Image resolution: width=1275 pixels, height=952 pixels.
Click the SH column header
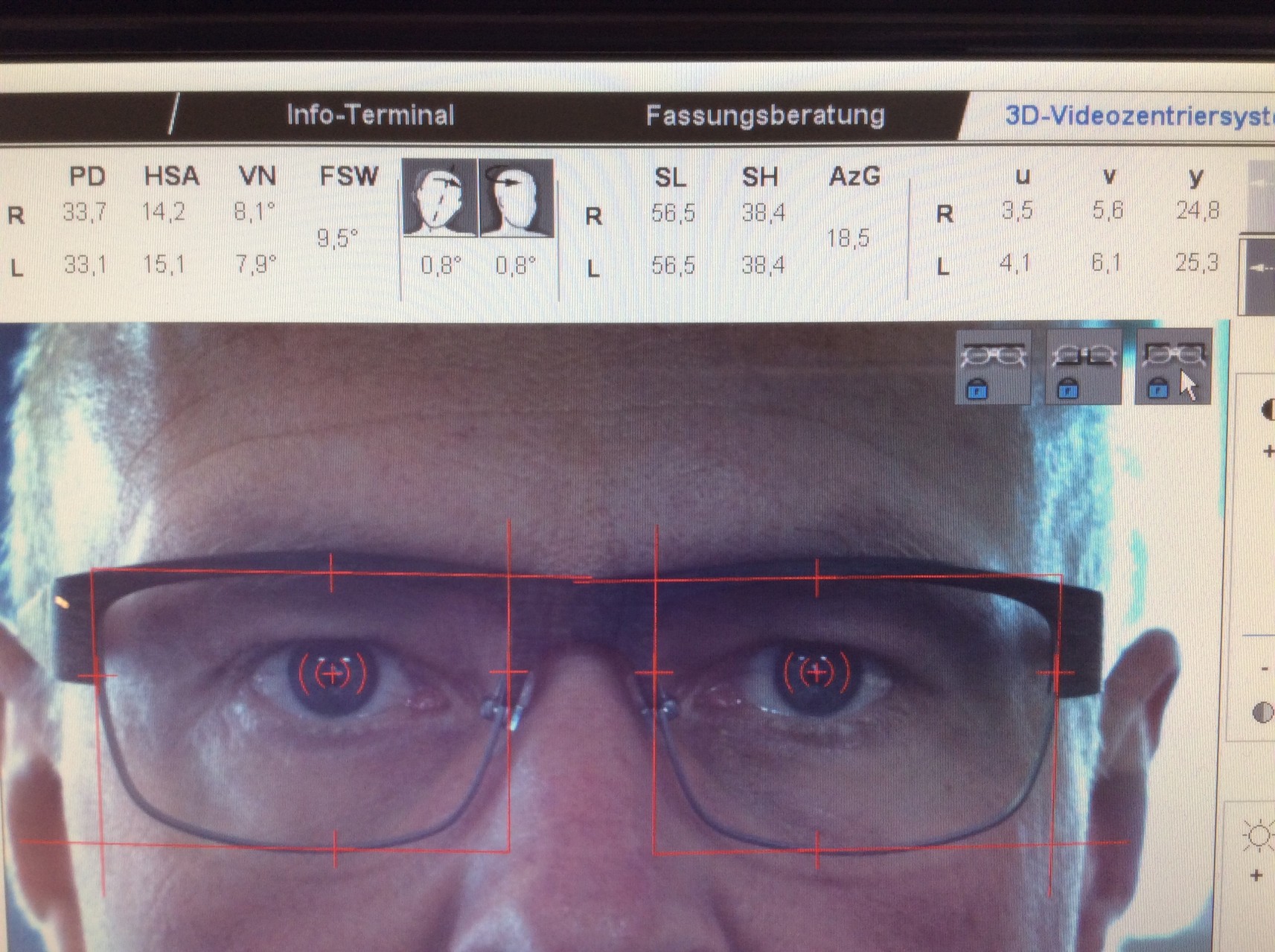759,177
